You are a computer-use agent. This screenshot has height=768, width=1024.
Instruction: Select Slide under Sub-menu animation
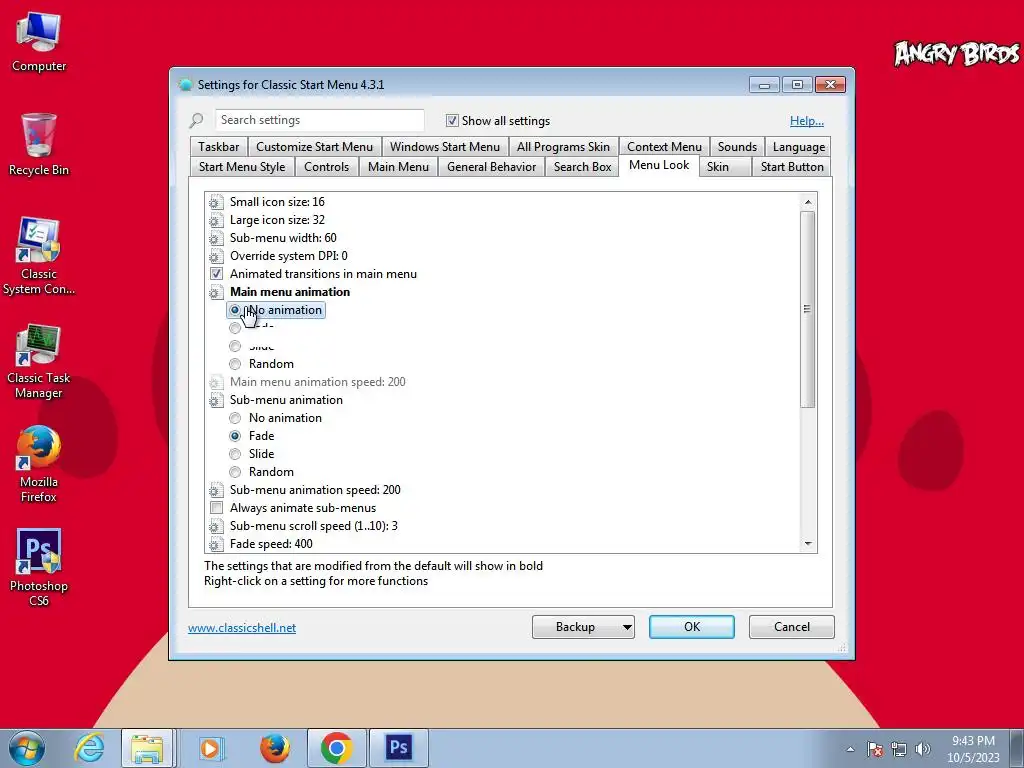235,454
